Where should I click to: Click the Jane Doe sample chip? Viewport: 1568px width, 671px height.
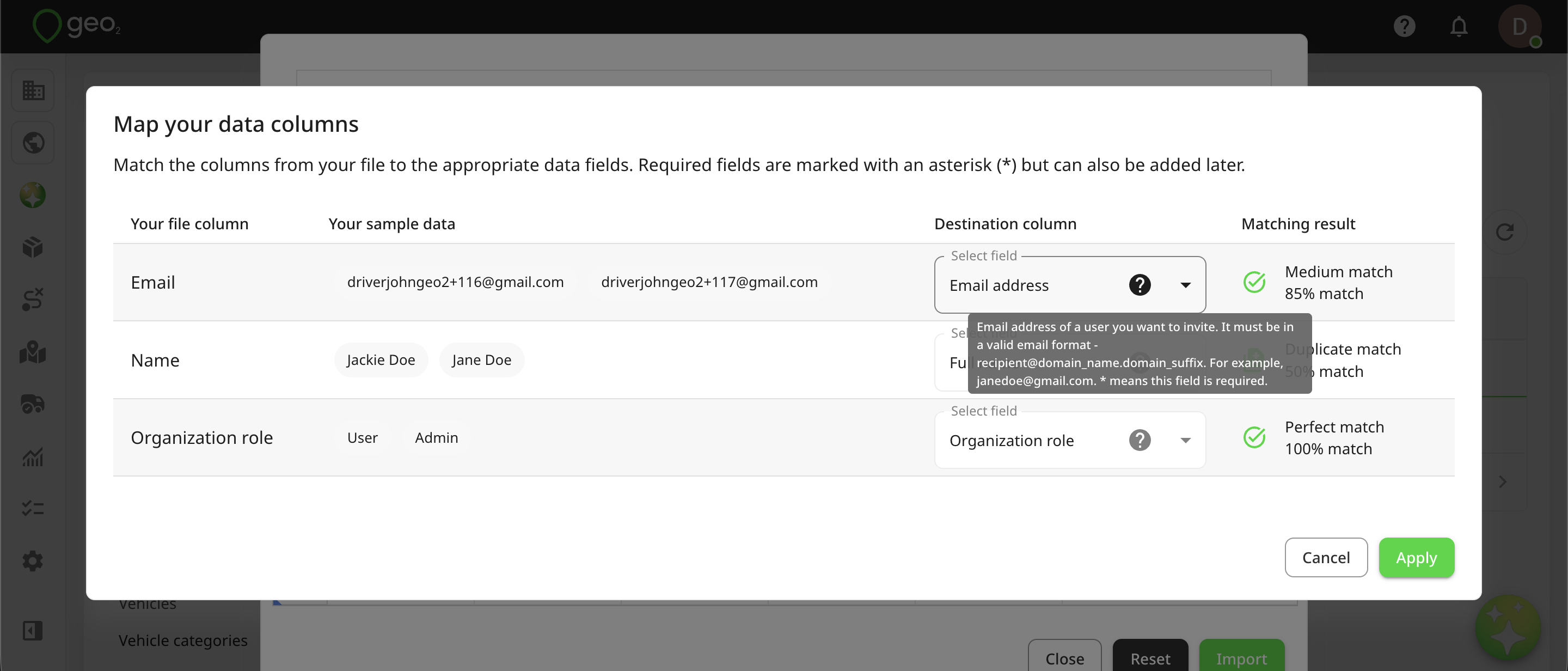(481, 360)
